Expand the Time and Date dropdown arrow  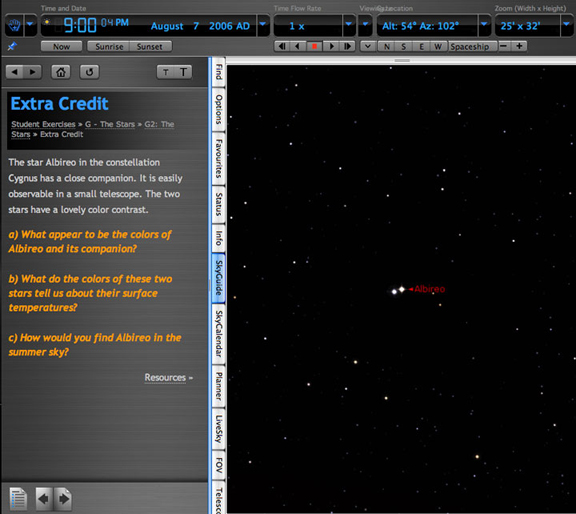[263, 25]
